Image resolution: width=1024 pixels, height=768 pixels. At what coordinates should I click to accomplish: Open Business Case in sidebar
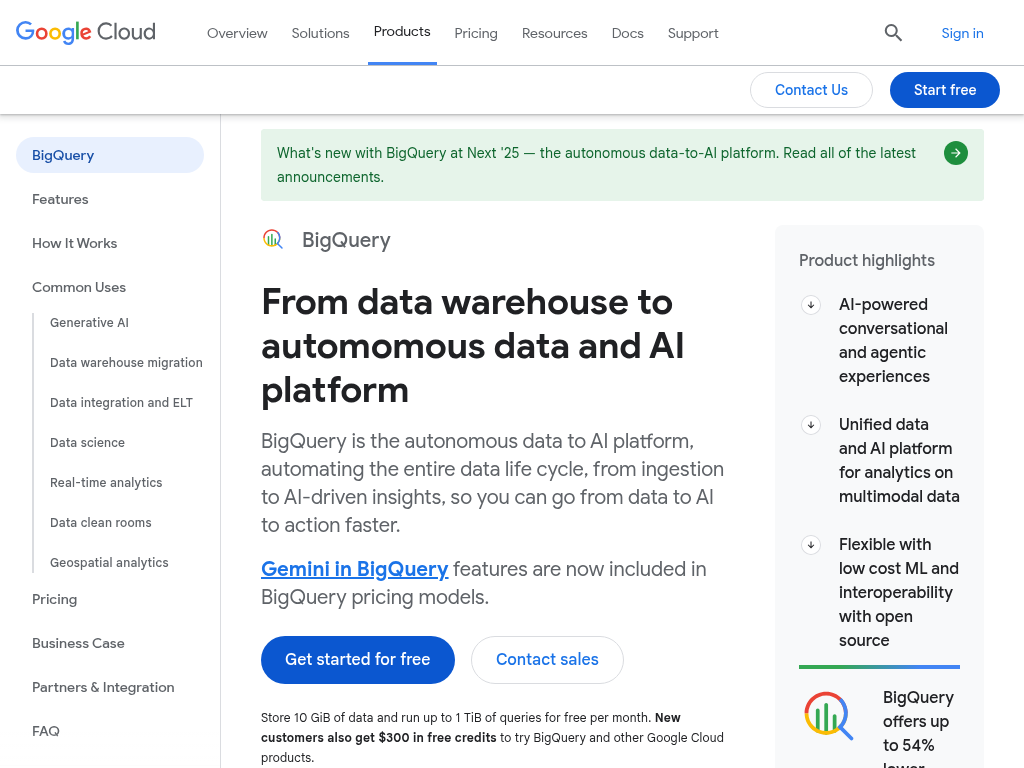tap(78, 643)
